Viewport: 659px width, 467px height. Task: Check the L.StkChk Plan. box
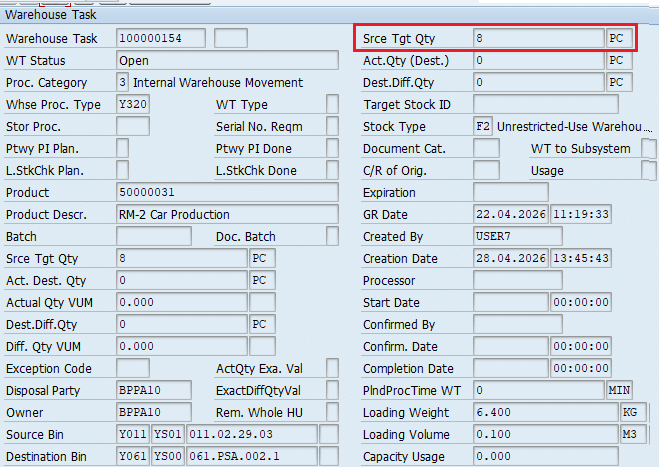[x=123, y=170]
